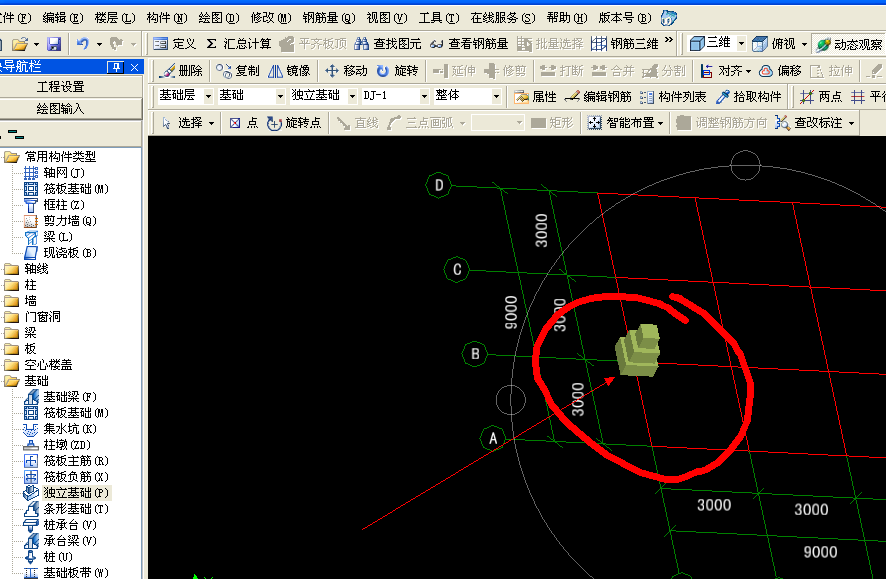Open the 帮助(H) menu
The width and height of the screenshot is (886, 579).
[x=567, y=18]
